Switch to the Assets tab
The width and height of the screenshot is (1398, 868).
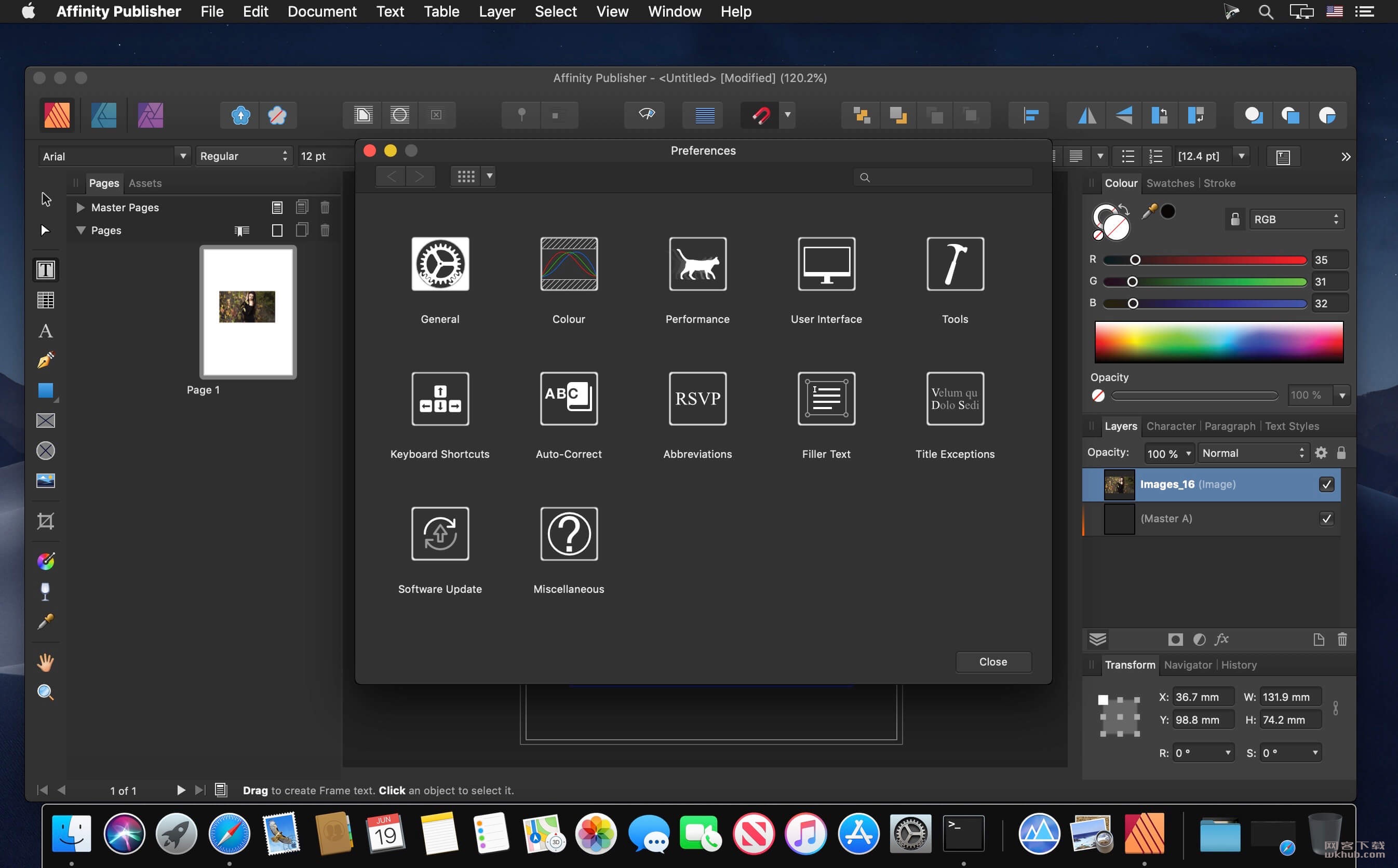pyautogui.click(x=145, y=183)
